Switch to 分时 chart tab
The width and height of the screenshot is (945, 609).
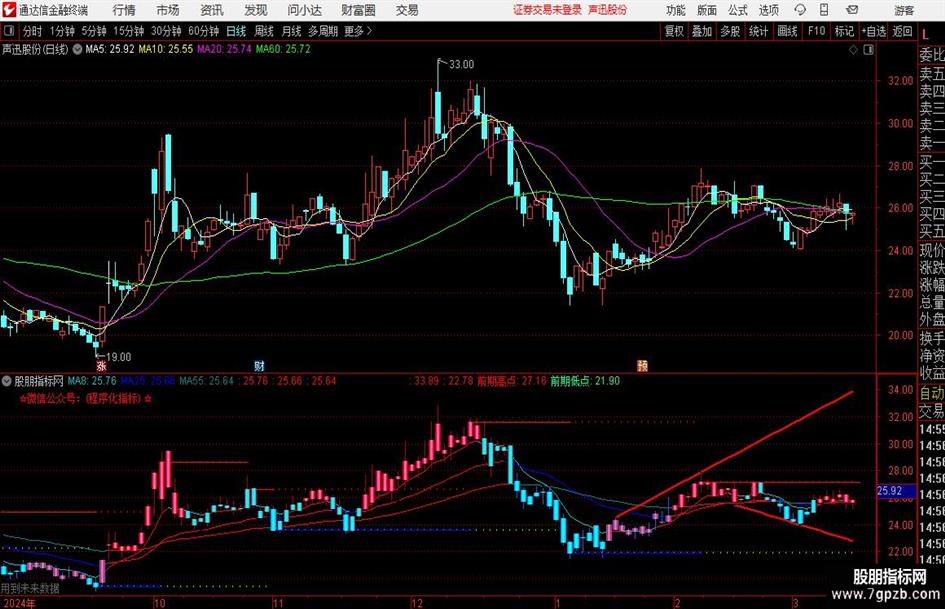(x=33, y=31)
